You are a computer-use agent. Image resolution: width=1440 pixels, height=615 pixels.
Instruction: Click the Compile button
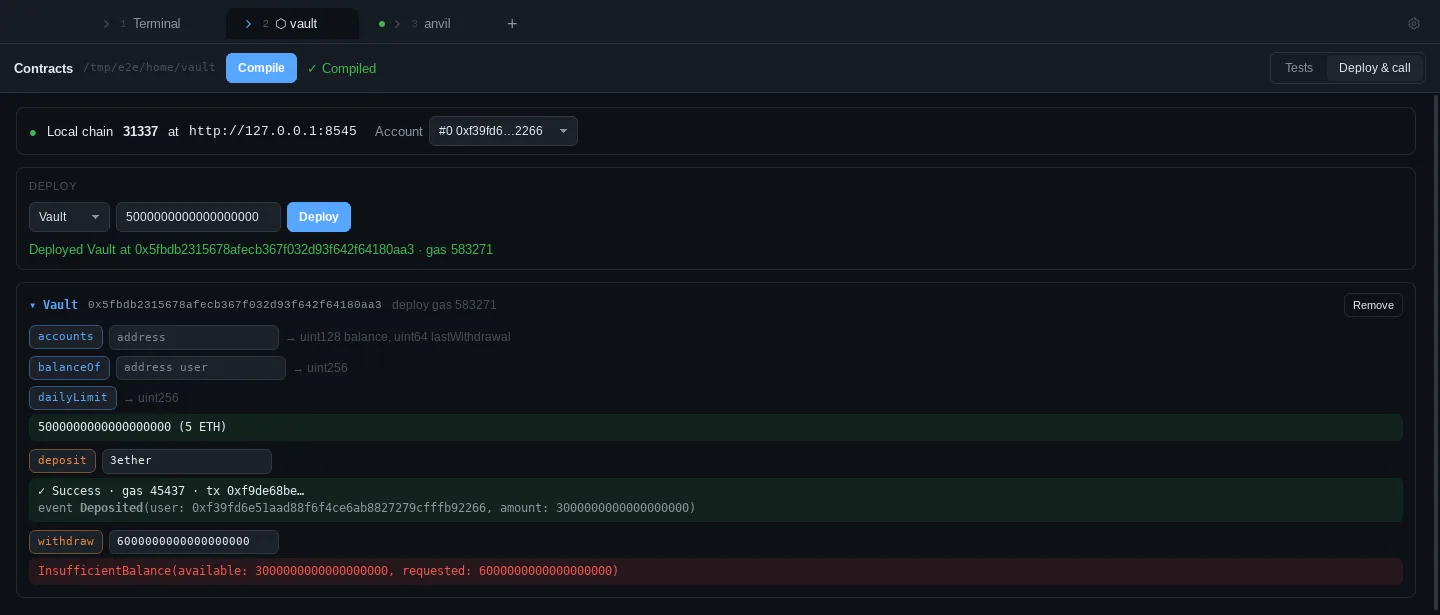point(261,68)
